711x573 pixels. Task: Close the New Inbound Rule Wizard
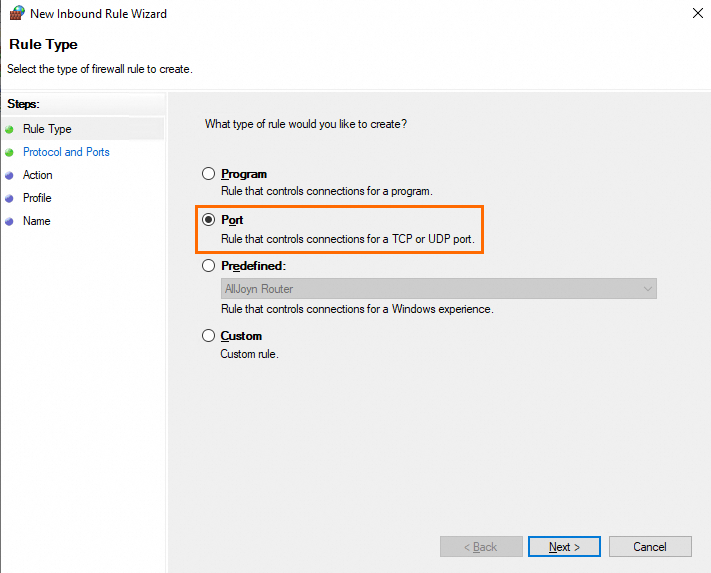click(696, 14)
